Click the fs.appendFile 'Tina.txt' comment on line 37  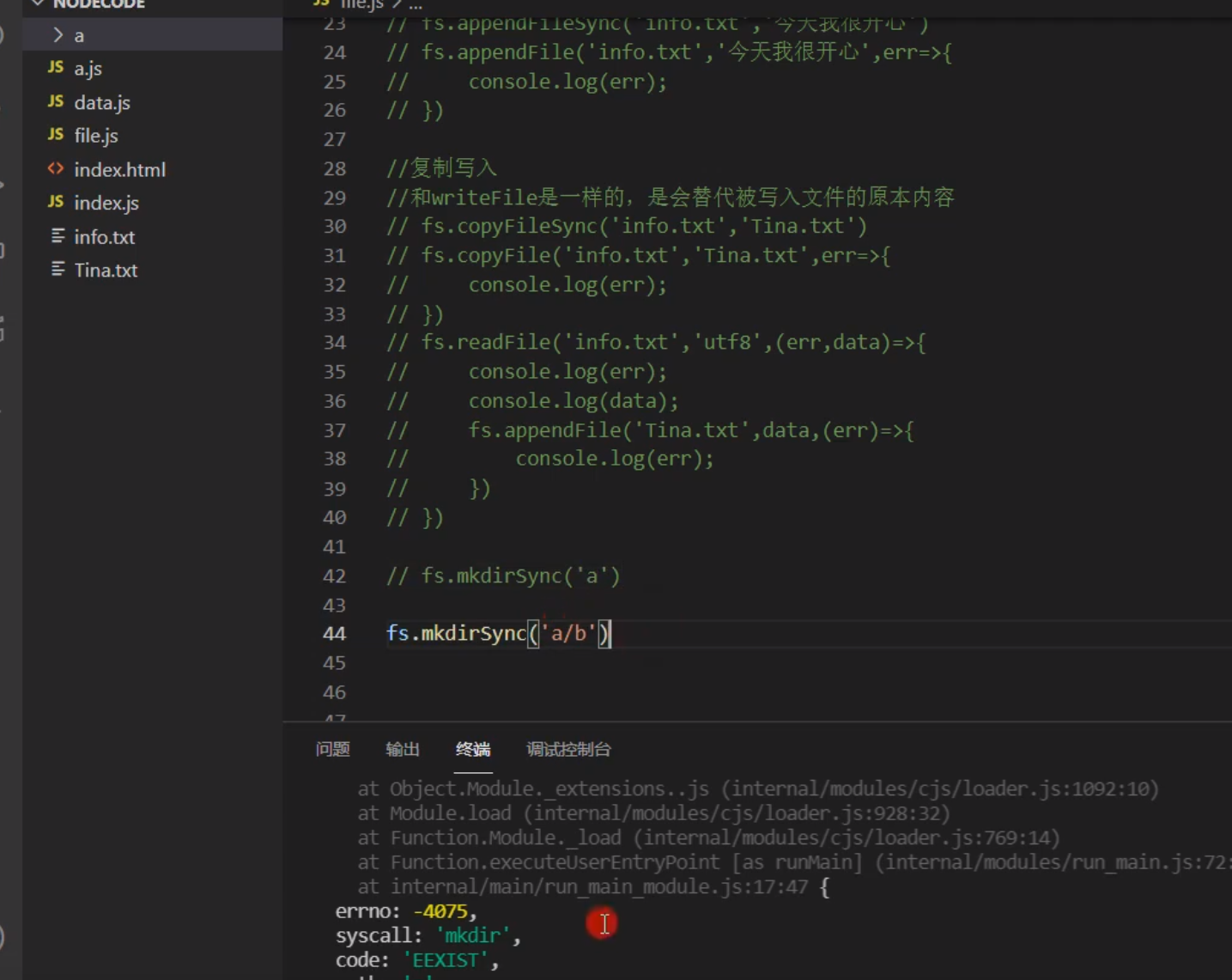650,429
